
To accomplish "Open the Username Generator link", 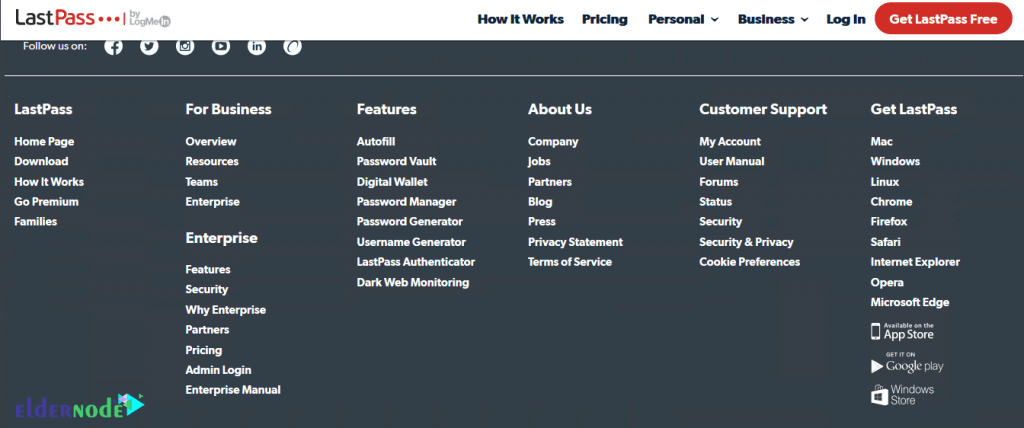I will coord(411,242).
